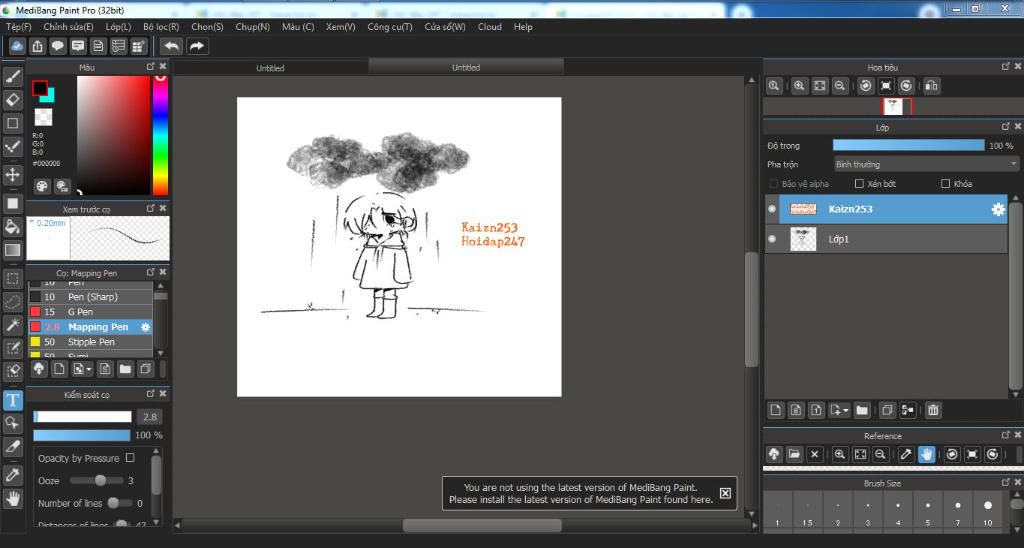Select the G Pen brush
This screenshot has height=548, width=1024.
click(x=90, y=312)
